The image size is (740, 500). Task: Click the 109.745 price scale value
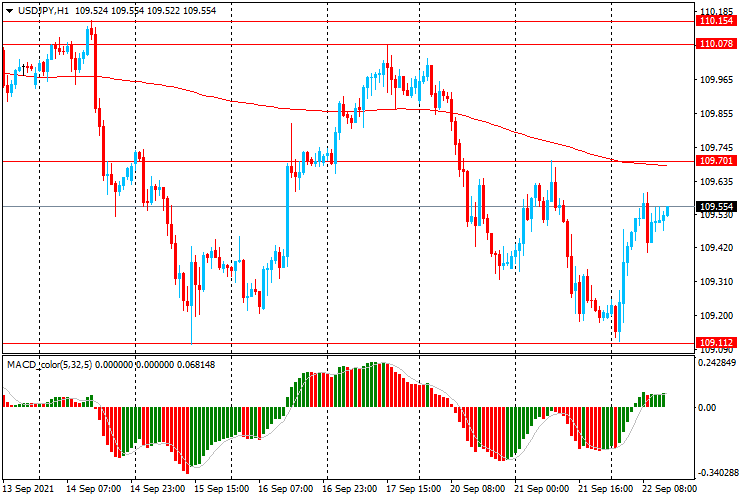(x=716, y=148)
